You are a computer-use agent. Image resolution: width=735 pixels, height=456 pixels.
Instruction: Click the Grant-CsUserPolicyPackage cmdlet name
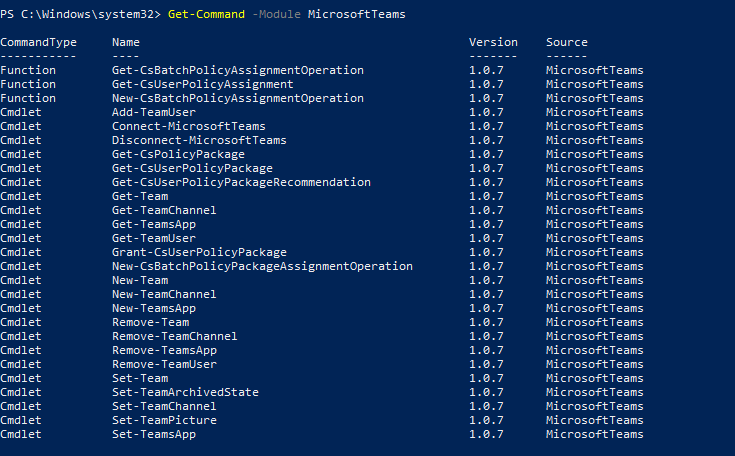click(x=199, y=253)
